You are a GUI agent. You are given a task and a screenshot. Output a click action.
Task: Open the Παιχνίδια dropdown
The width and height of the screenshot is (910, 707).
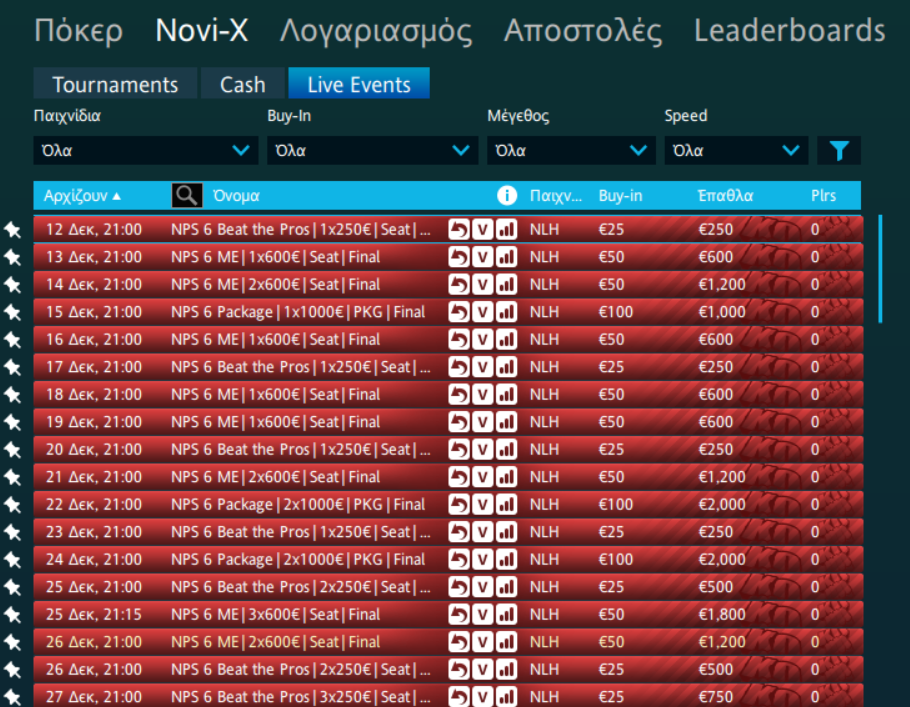(x=145, y=151)
